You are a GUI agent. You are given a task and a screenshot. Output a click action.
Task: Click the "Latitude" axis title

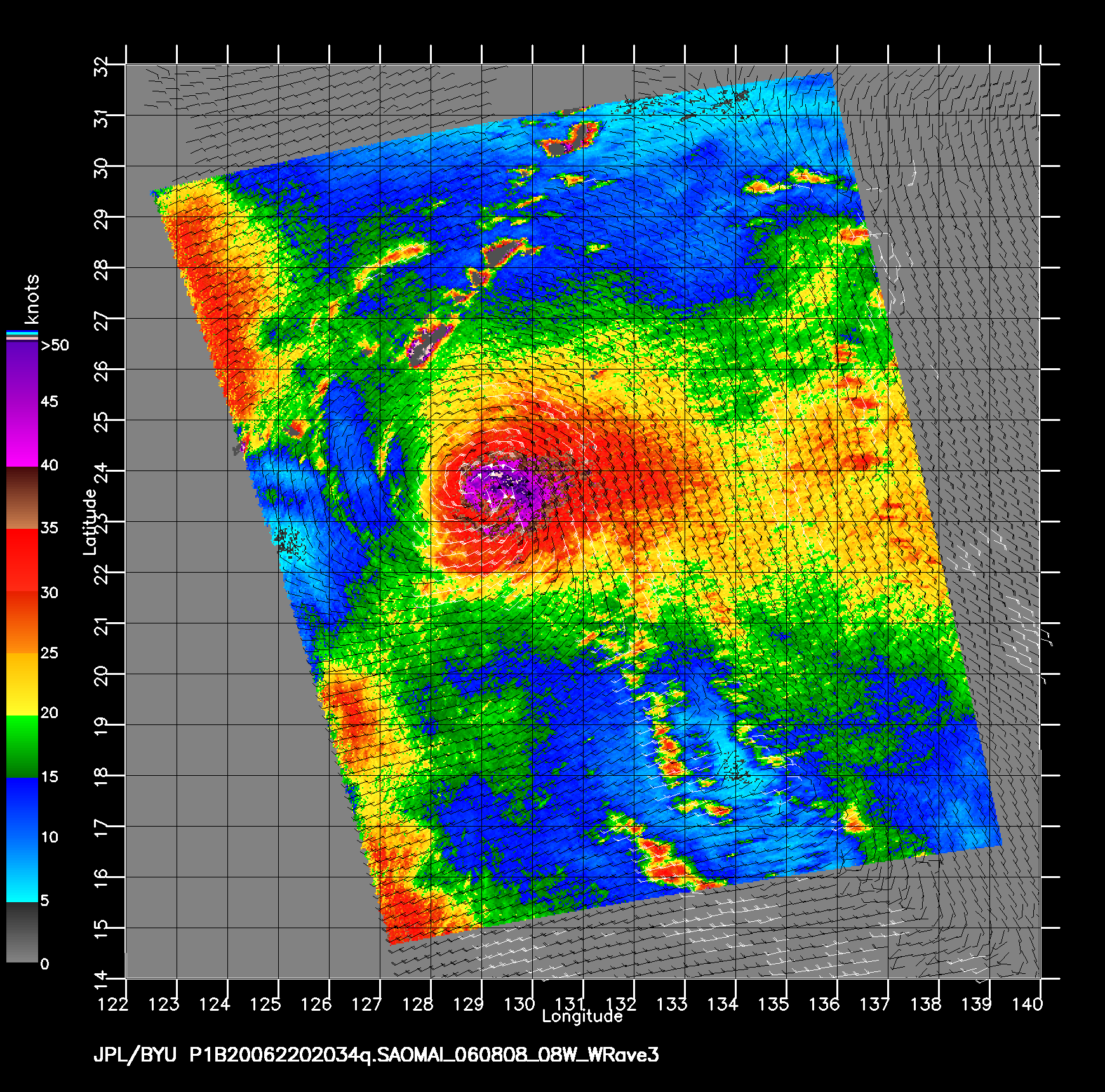point(90,521)
